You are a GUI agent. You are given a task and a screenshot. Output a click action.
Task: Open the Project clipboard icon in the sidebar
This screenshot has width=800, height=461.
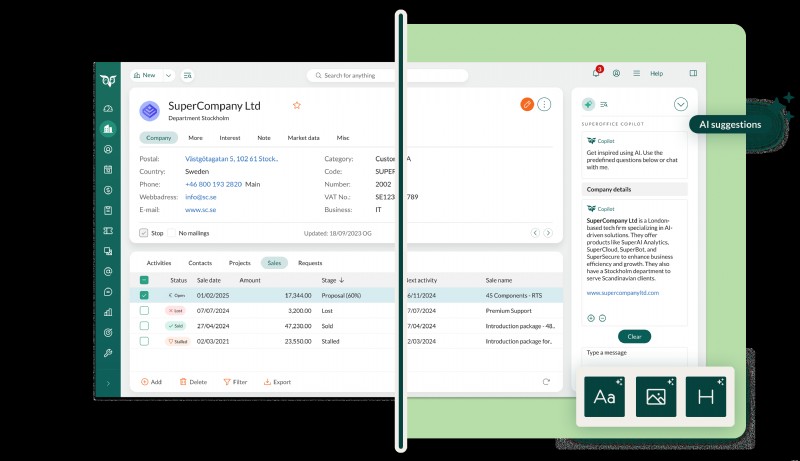(x=108, y=210)
